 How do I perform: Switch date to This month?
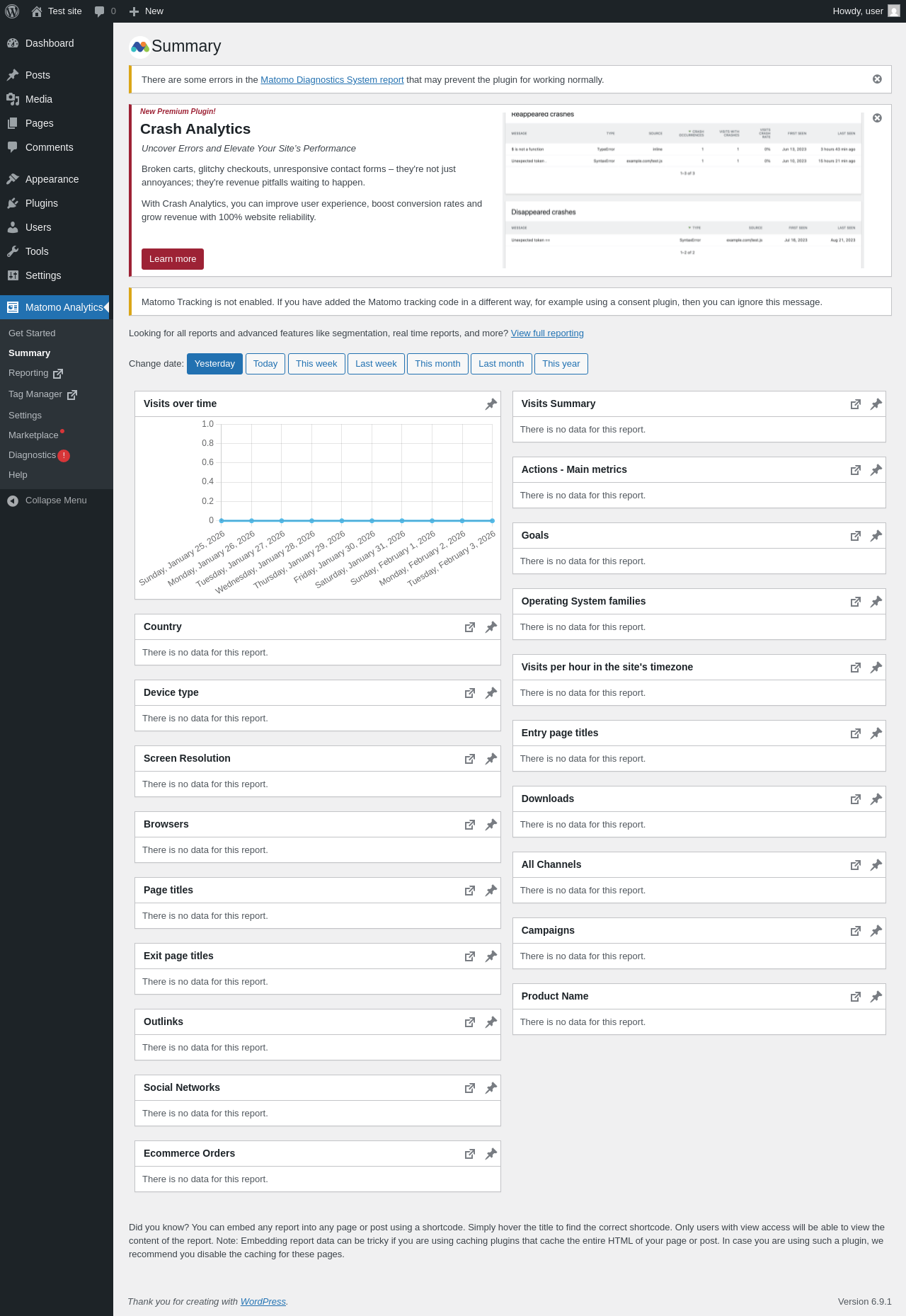(x=437, y=364)
